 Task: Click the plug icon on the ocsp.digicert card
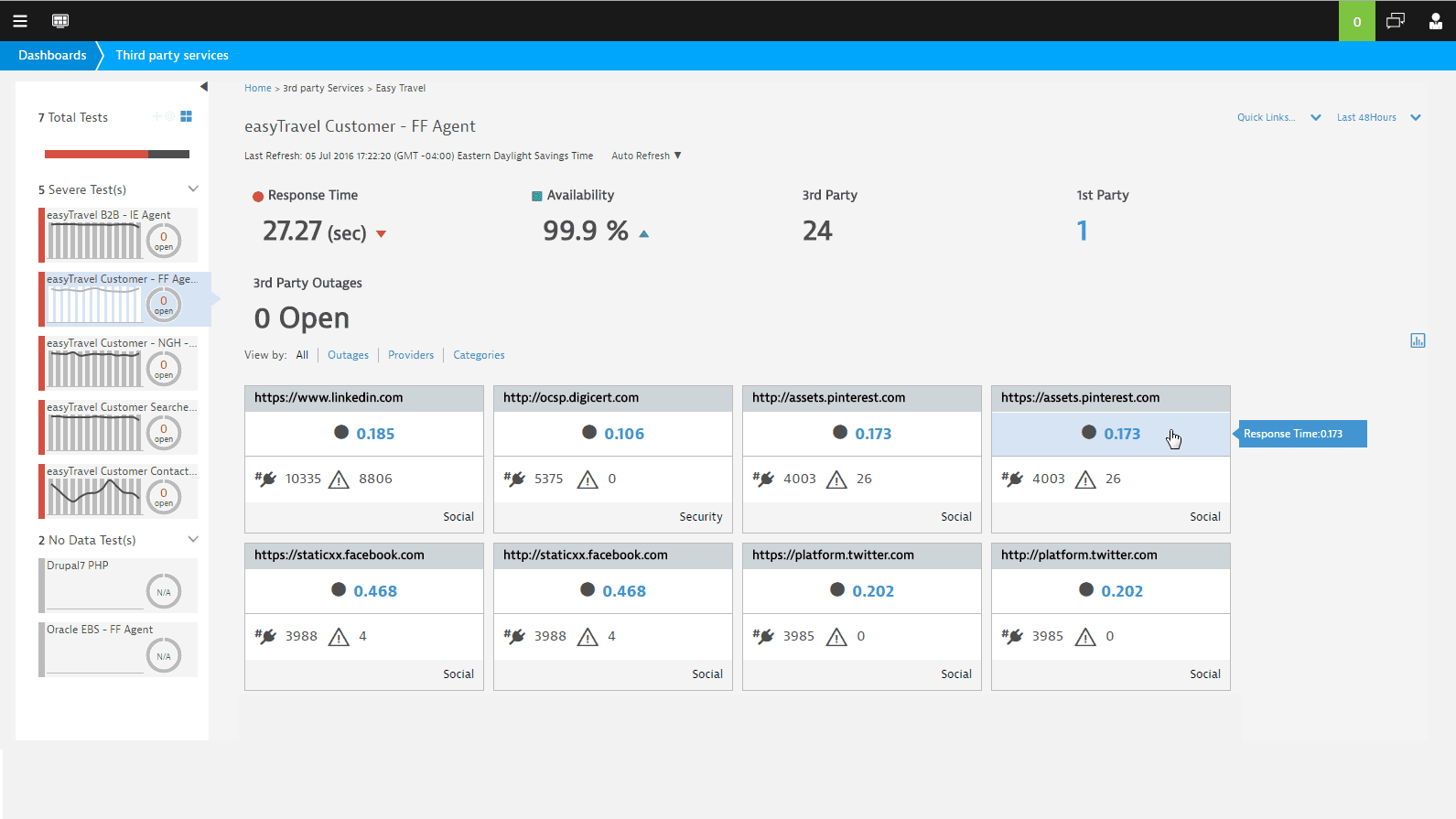tap(514, 479)
